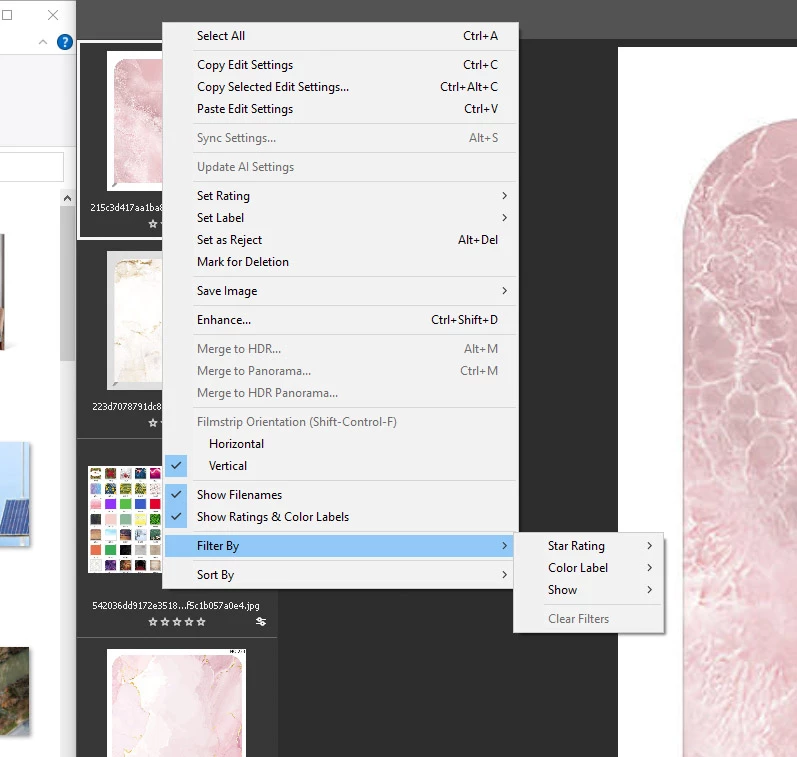This screenshot has height=757, width=797.
Task: Click Clear Filters in submenu
Action: tap(589, 619)
